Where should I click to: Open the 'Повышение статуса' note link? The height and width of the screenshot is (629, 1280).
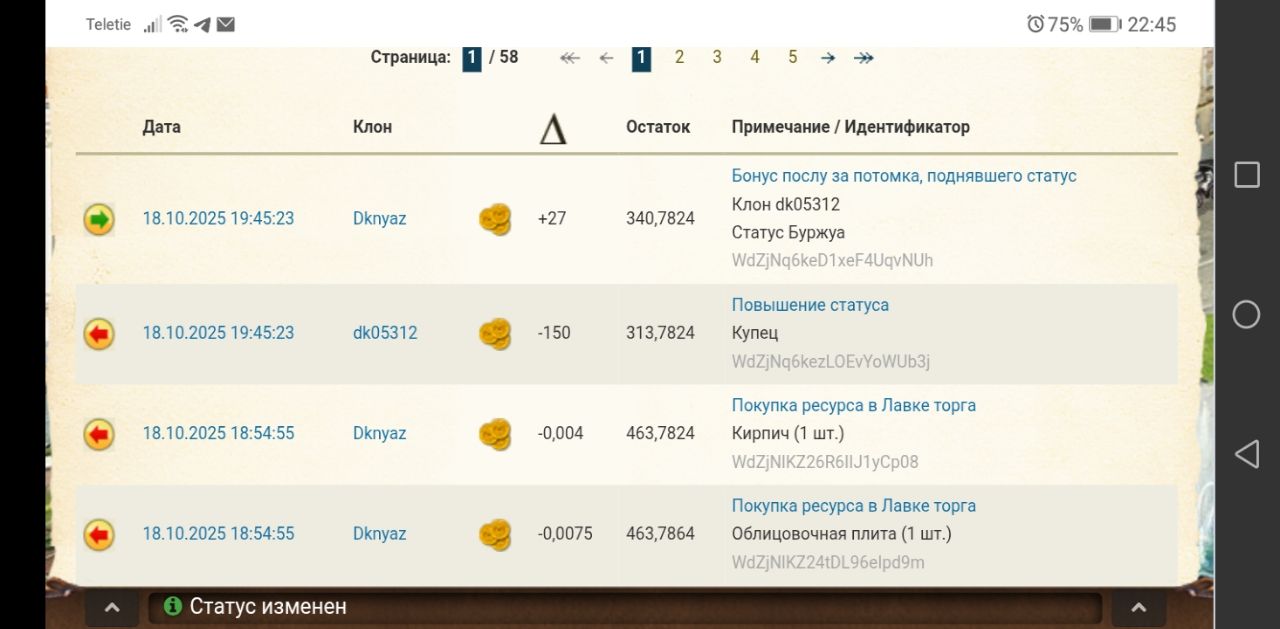point(810,305)
